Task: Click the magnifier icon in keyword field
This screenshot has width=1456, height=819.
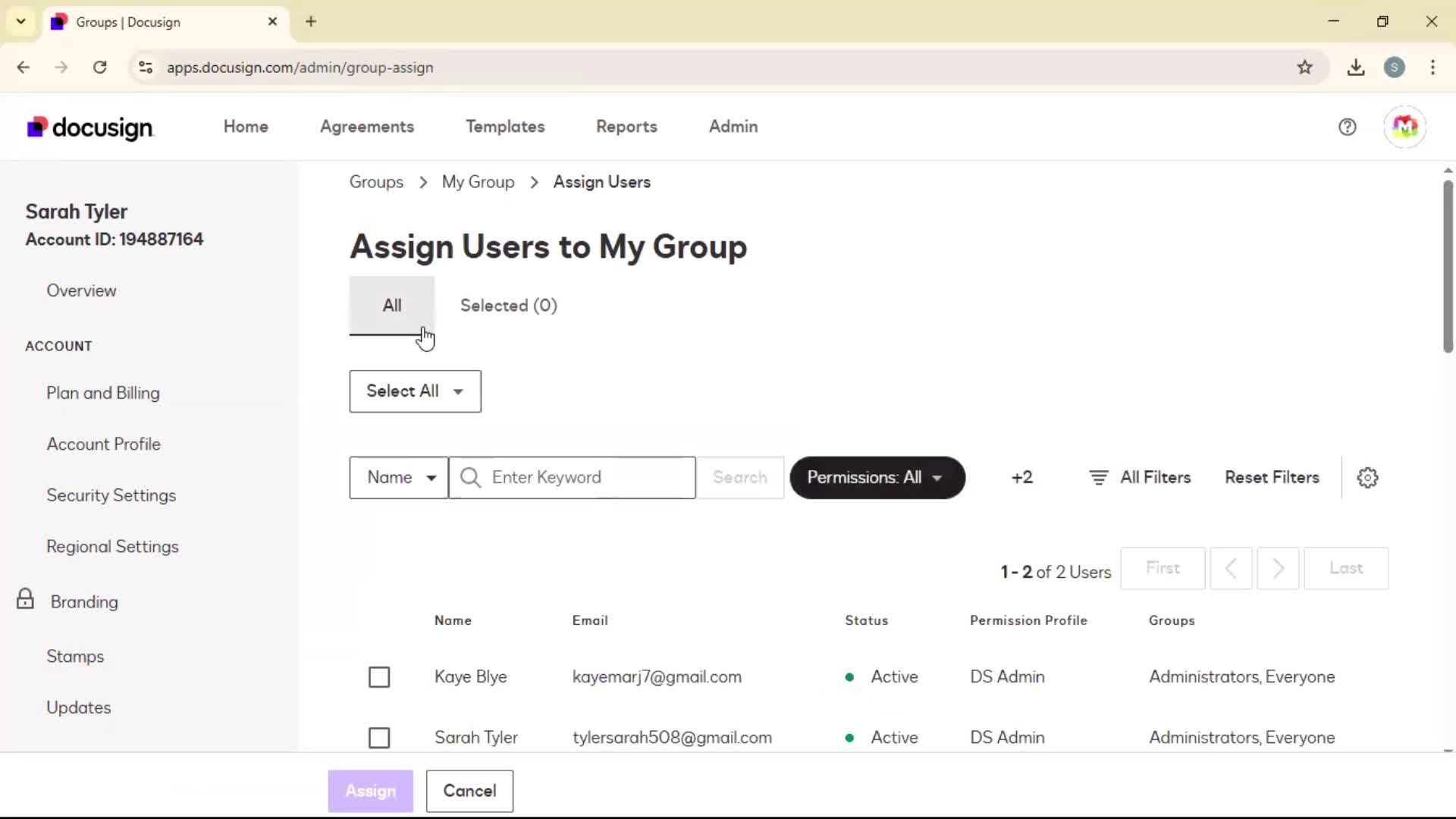Action: [470, 478]
